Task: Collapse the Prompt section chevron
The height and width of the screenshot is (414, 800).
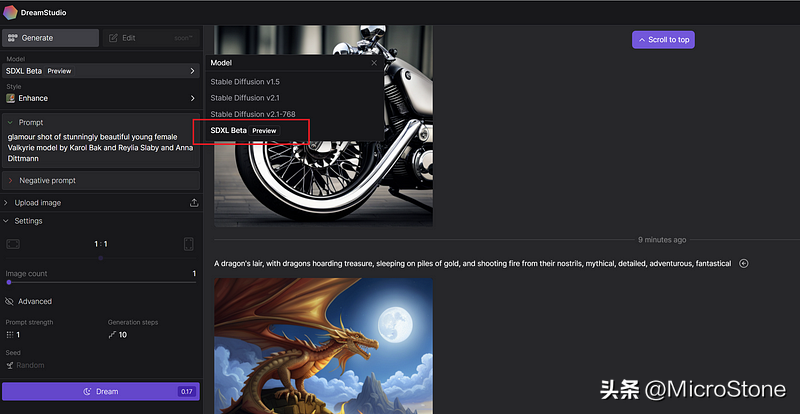Action: [x=10, y=123]
